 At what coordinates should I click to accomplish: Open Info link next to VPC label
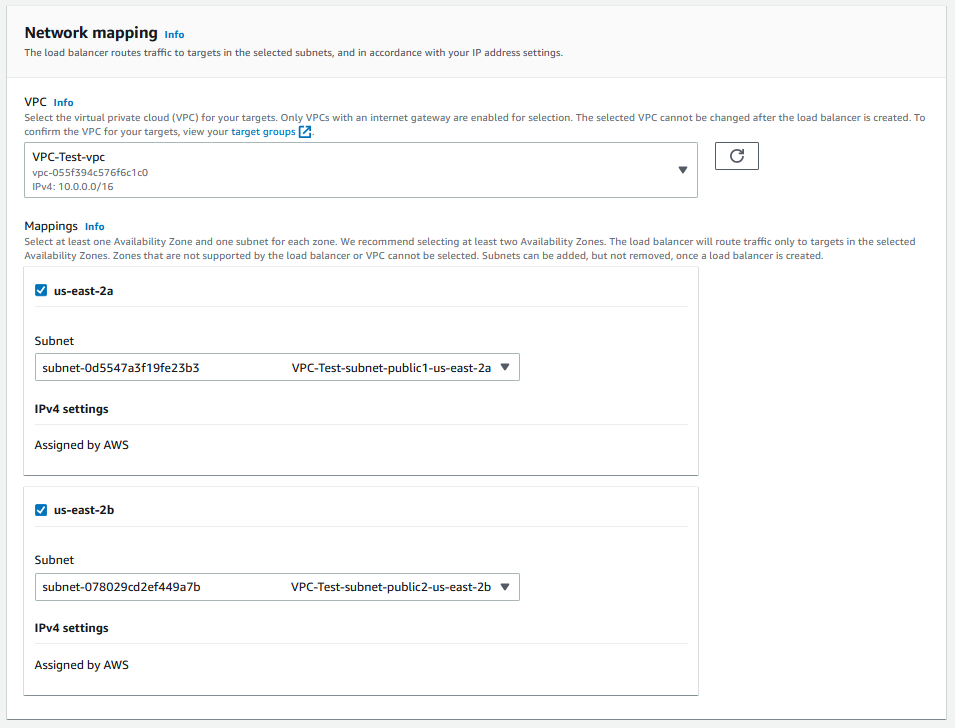[x=63, y=102]
